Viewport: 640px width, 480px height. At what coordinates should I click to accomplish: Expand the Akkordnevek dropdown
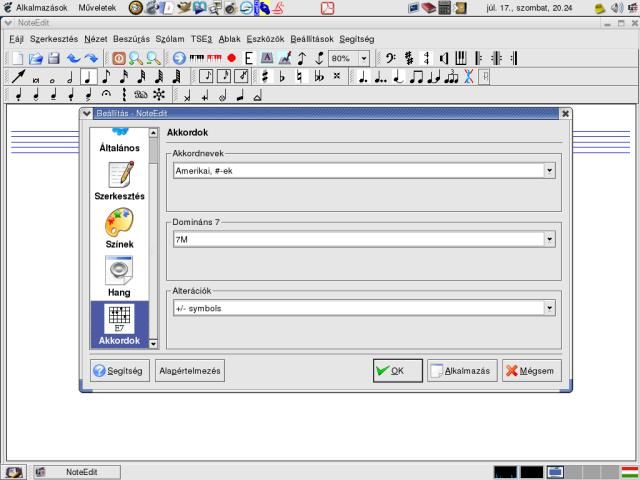(549, 171)
